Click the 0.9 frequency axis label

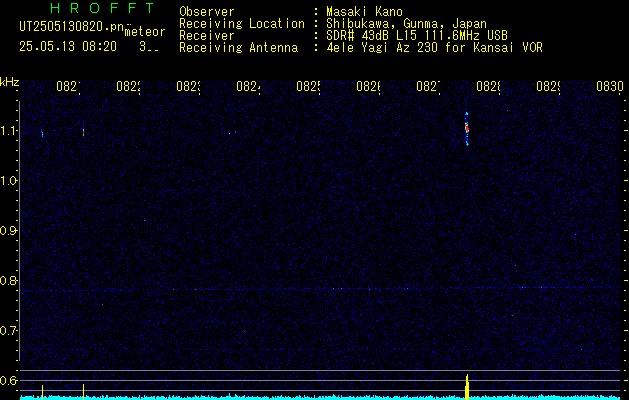[8, 230]
